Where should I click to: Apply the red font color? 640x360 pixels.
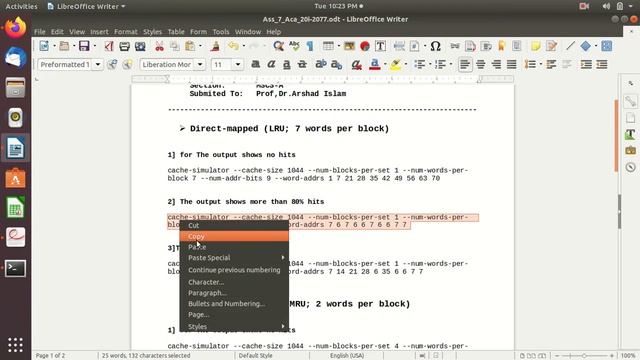[x=374, y=64]
